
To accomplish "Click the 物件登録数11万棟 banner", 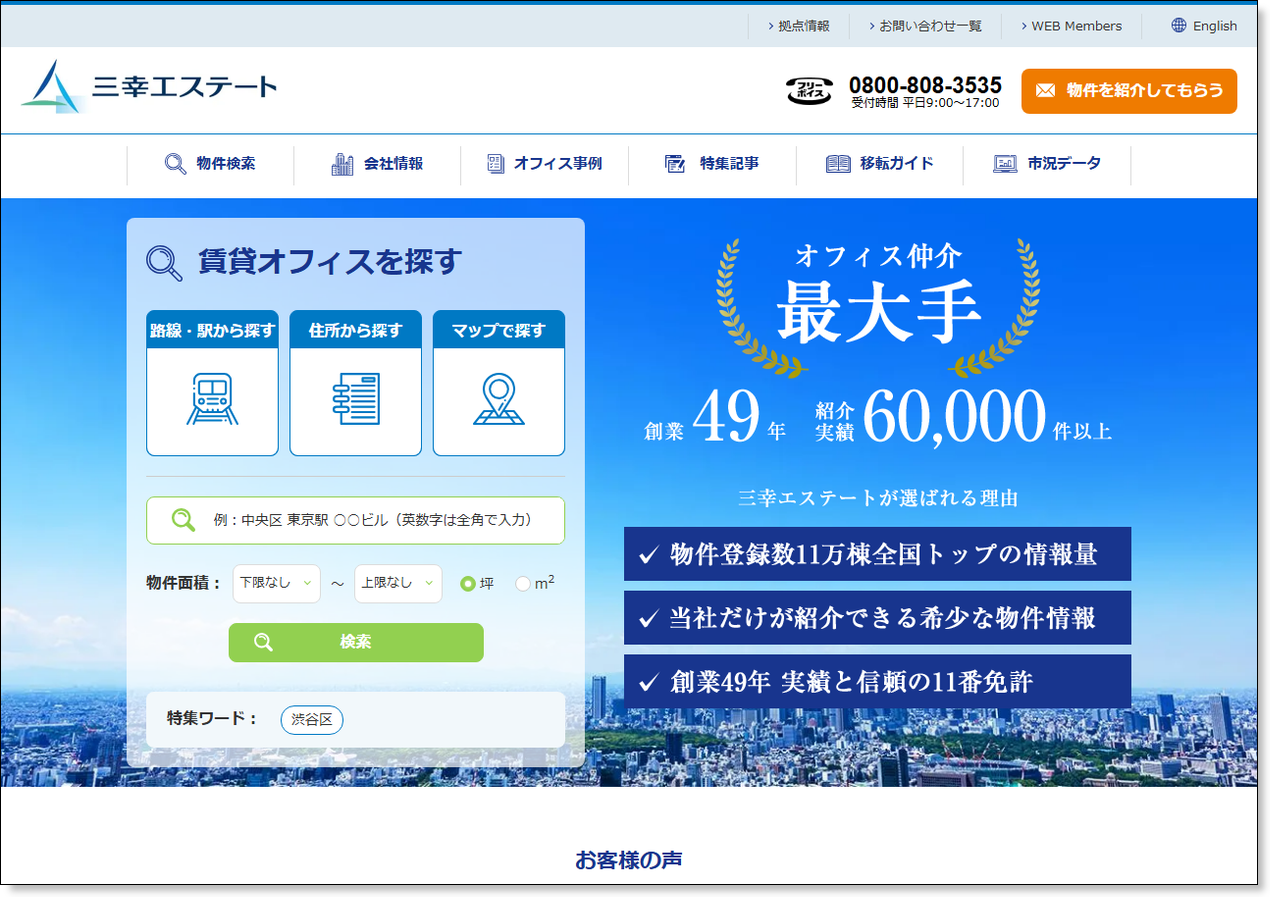I will click(877, 554).
